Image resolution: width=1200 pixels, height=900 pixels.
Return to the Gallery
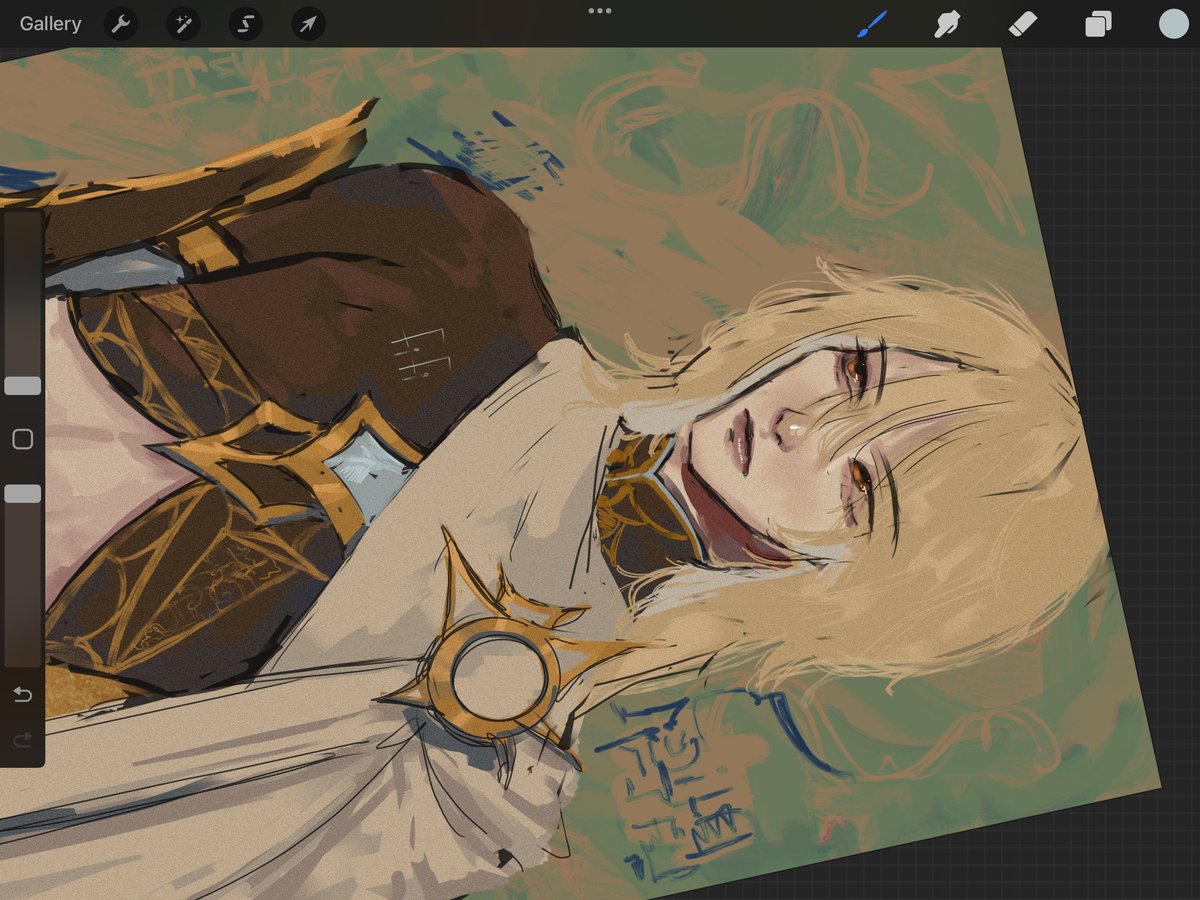pos(50,23)
